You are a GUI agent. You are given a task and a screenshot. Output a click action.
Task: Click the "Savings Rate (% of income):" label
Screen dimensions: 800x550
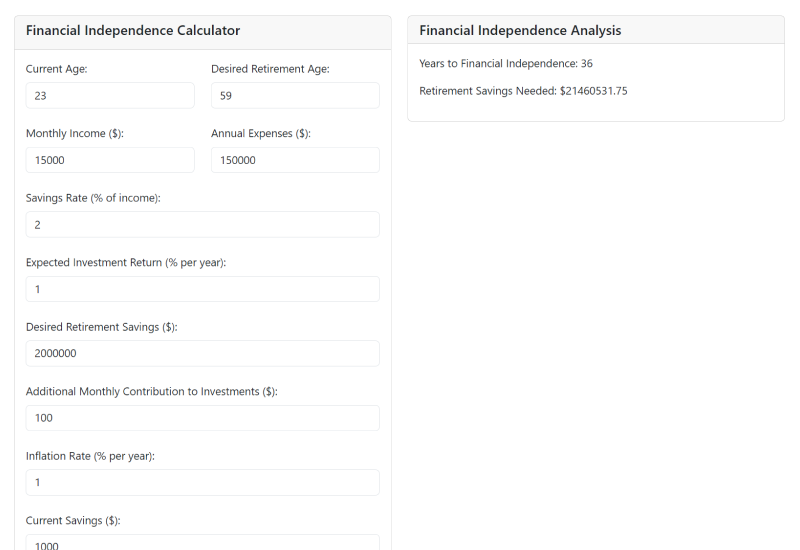tap(93, 198)
